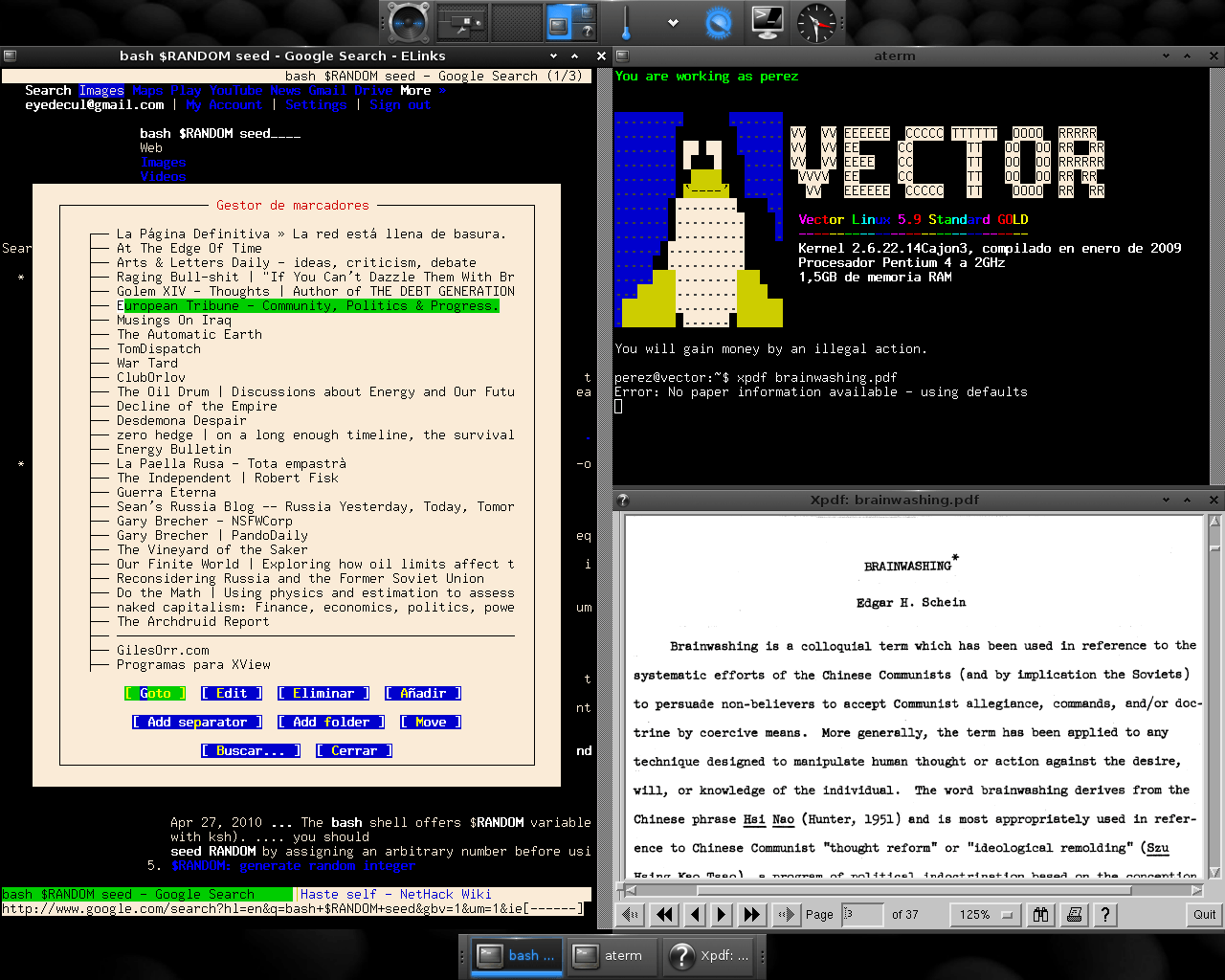Close bookmark manager with the Cerrar button
The image size is (1225, 980).
354,751
